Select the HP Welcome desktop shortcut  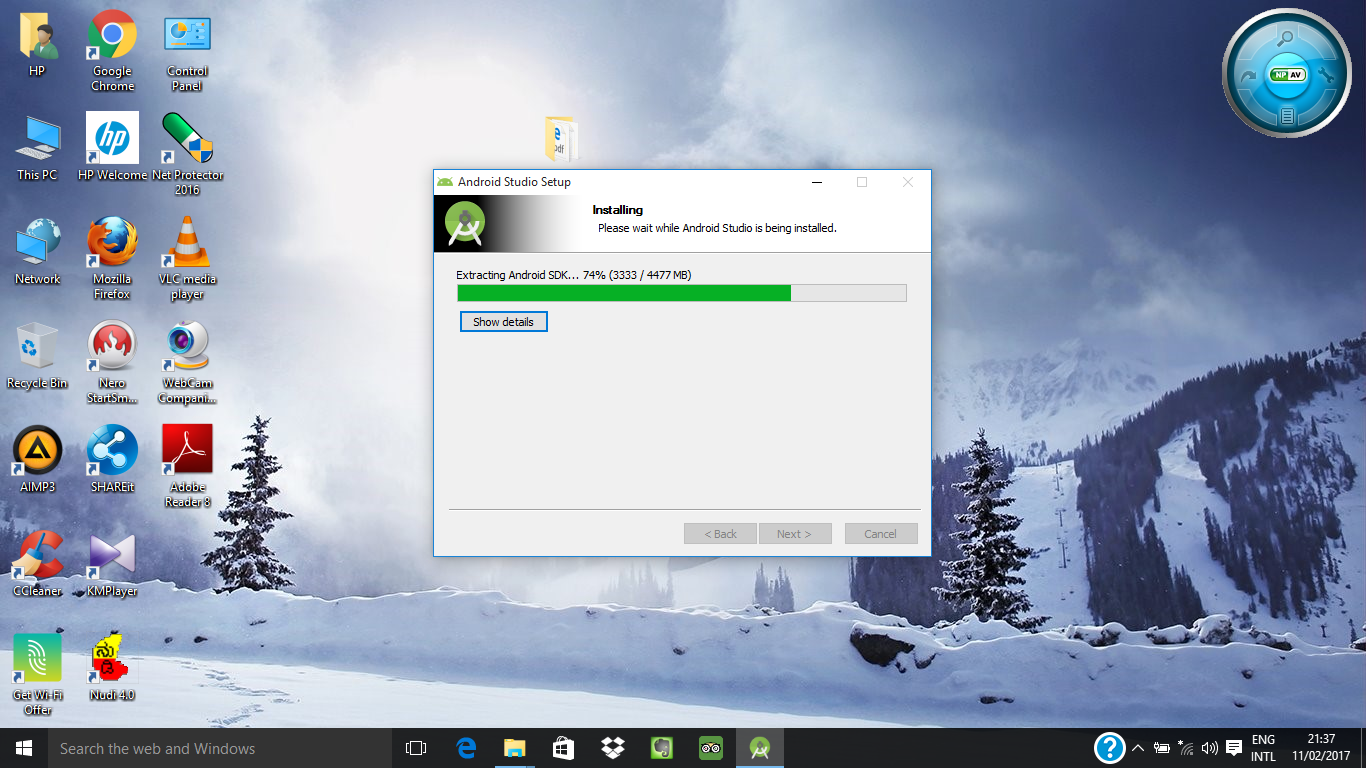pos(112,147)
